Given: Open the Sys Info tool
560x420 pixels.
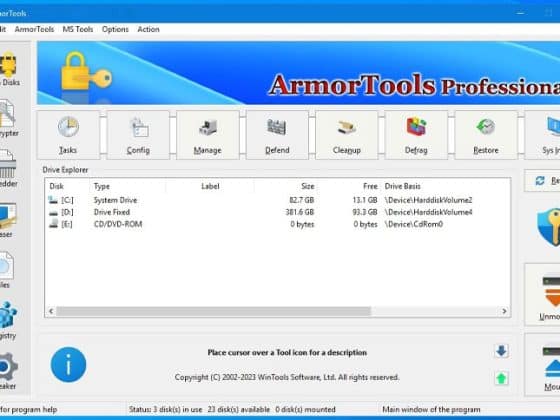Looking at the screenshot, I should pyautogui.click(x=543, y=135).
